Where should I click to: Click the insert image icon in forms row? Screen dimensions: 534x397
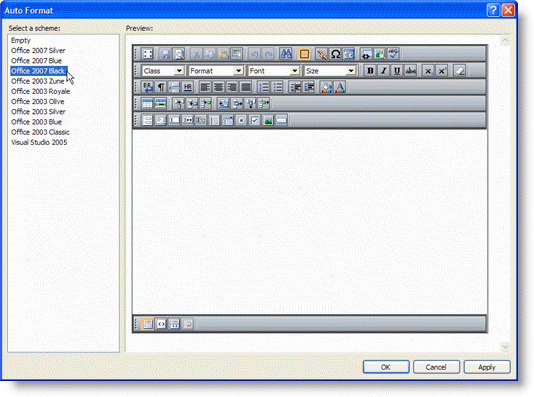click(268, 120)
